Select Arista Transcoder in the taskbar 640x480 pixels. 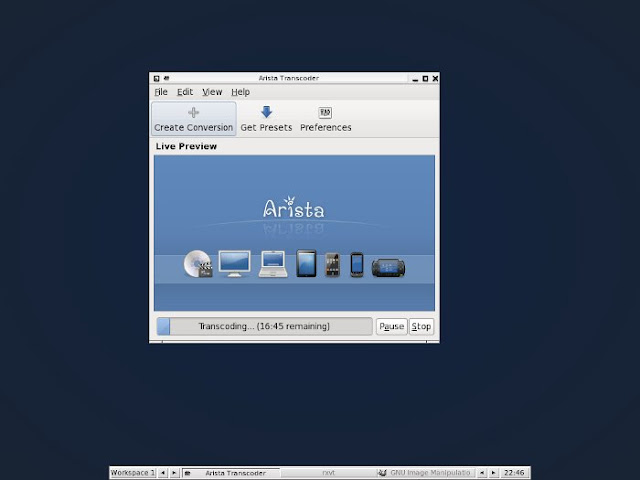tap(231, 473)
